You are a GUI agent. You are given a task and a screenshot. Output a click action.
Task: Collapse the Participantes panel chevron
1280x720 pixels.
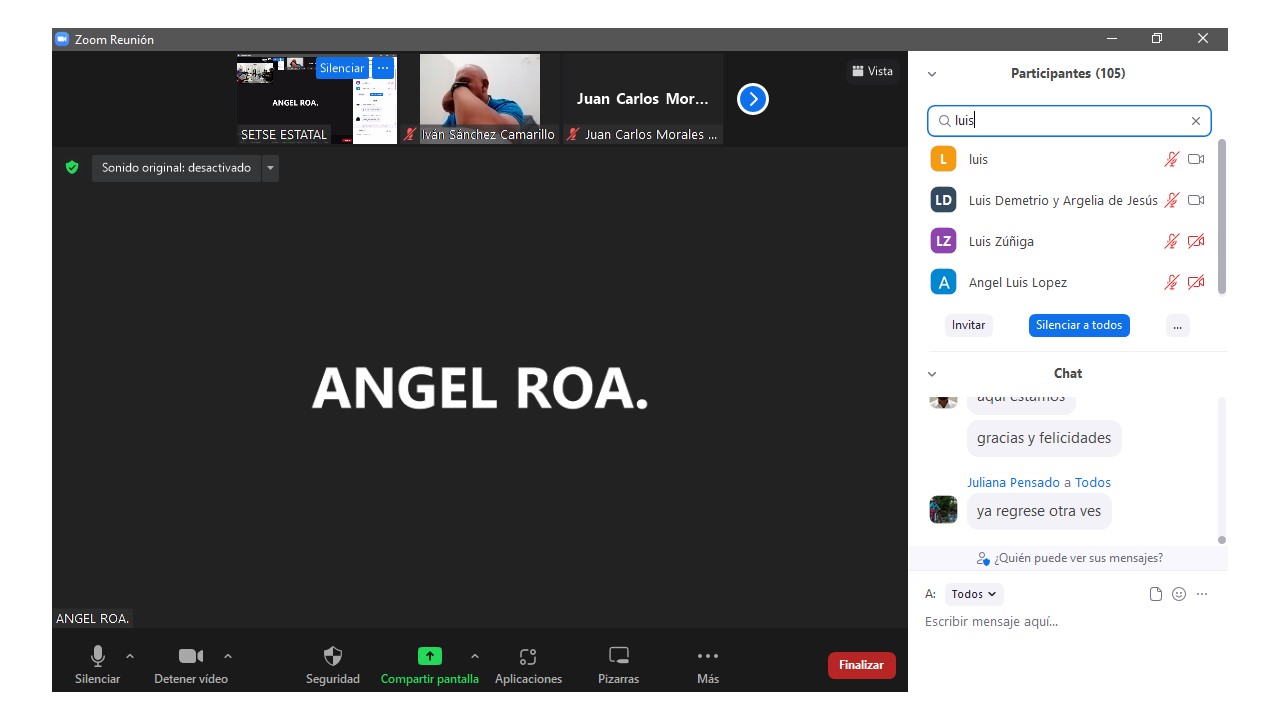click(x=932, y=74)
